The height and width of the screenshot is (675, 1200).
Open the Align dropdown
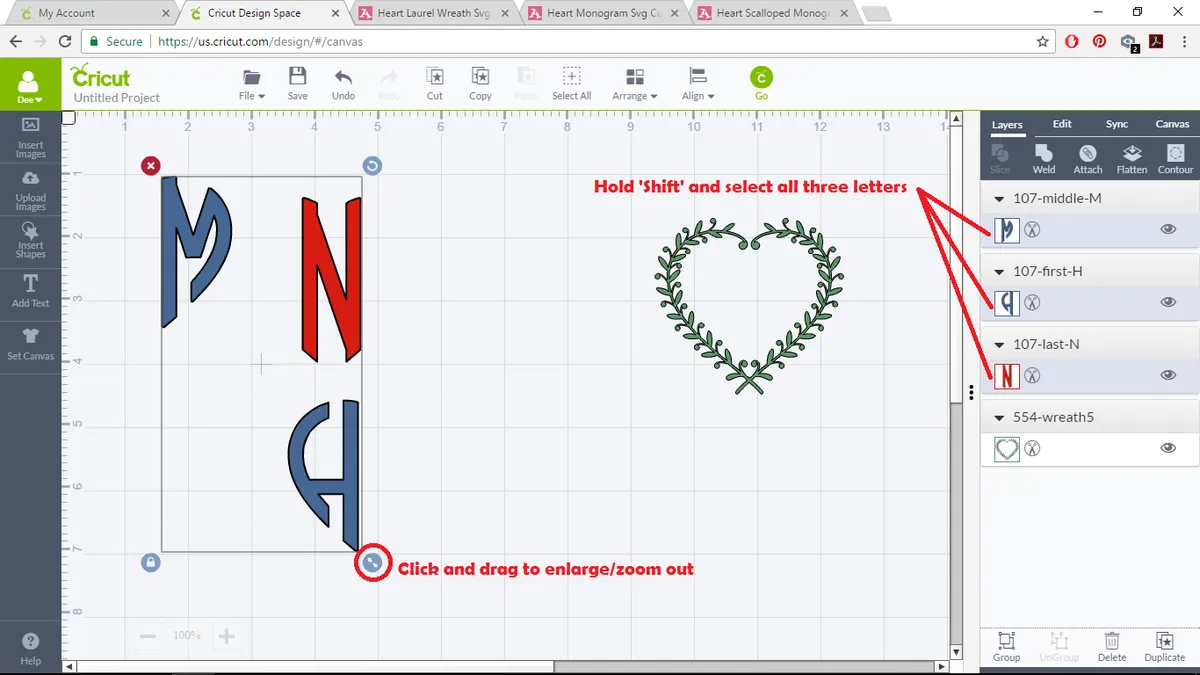click(698, 84)
